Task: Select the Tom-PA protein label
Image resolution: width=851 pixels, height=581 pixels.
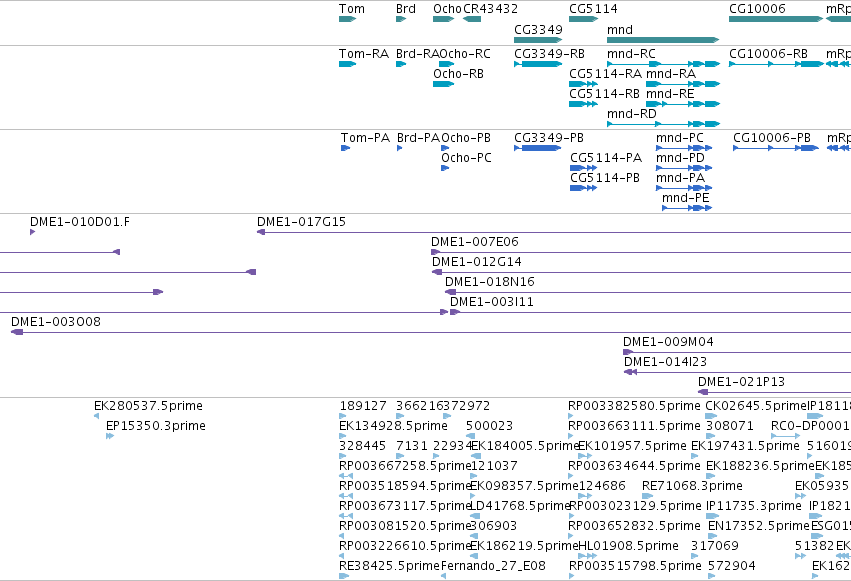Action: [365, 138]
